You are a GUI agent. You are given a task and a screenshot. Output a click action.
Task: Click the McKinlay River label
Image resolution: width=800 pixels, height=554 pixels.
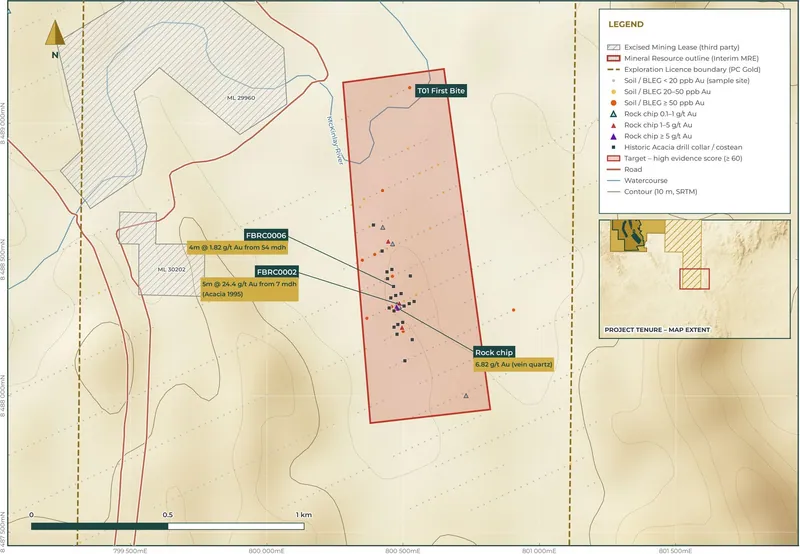coord(335,140)
